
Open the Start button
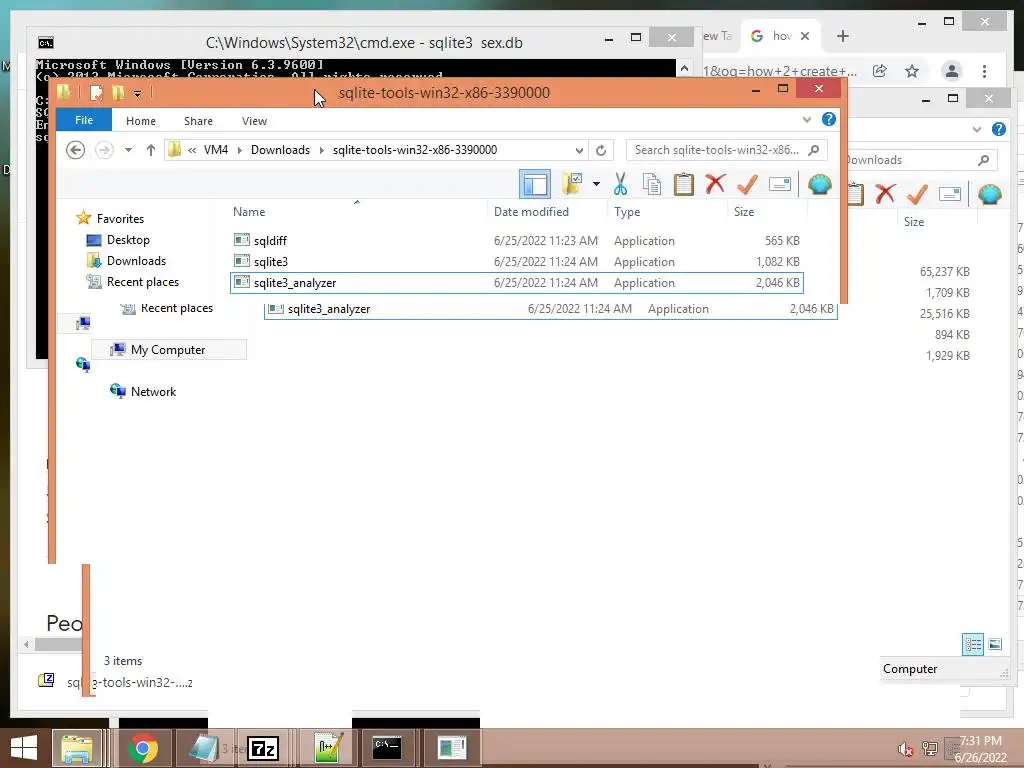[x=24, y=748]
